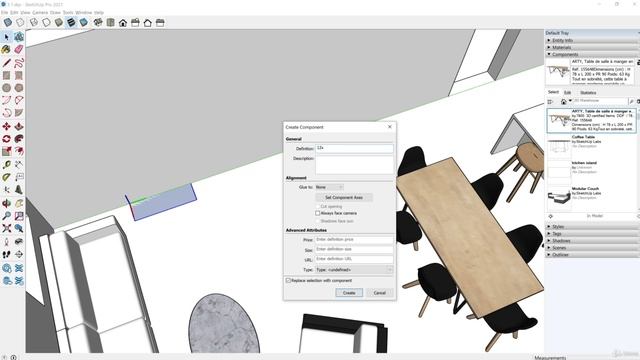This screenshot has width=640, height=360.
Task: Switch to the Statistics tab in Components
Action: pyautogui.click(x=588, y=93)
